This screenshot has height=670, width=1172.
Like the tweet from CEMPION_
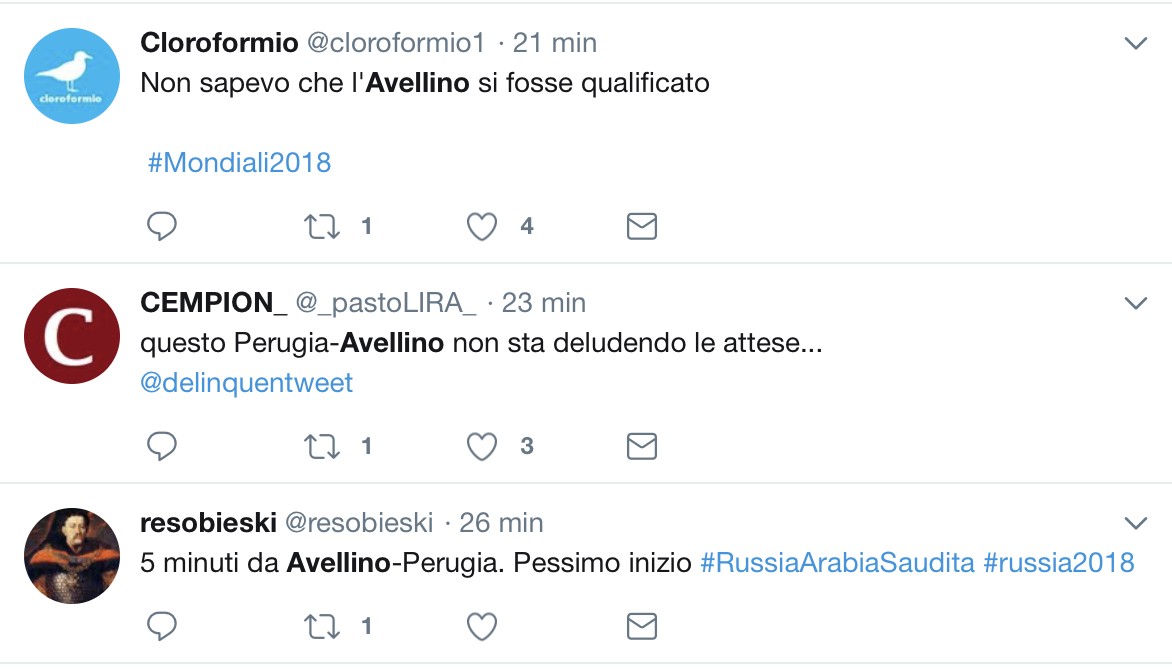pos(482,446)
